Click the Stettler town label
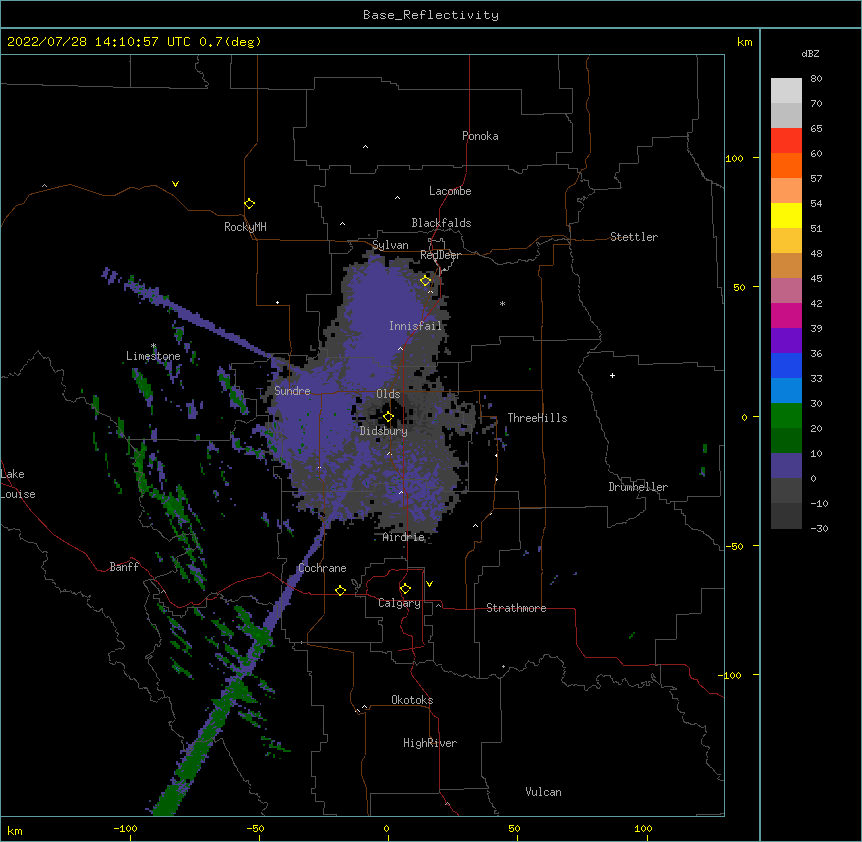 click(x=633, y=237)
